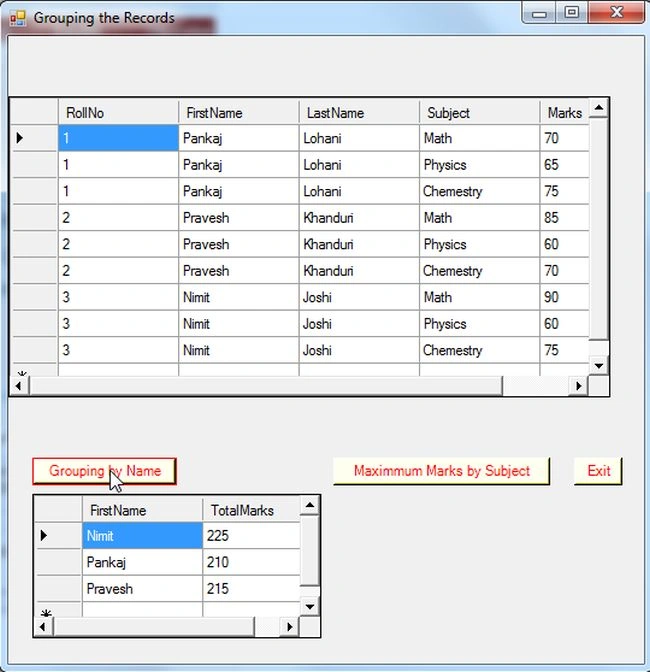
Task: Select the Marks cell '65'
Action: coord(564,165)
